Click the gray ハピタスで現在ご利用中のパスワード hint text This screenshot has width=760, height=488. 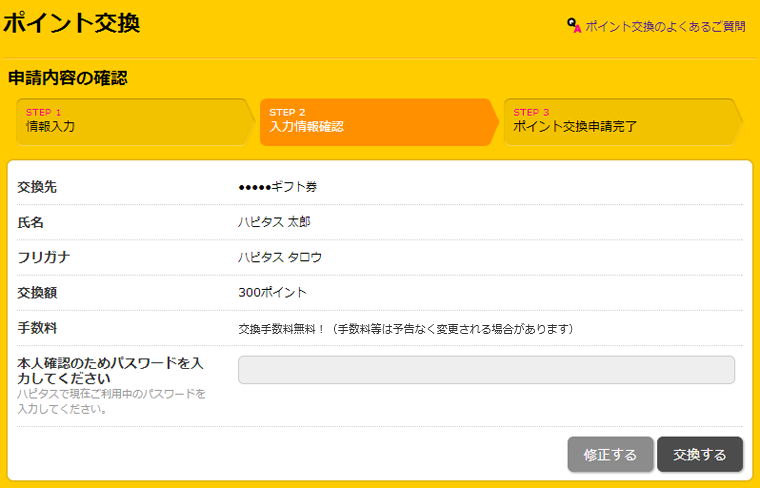click(x=111, y=401)
